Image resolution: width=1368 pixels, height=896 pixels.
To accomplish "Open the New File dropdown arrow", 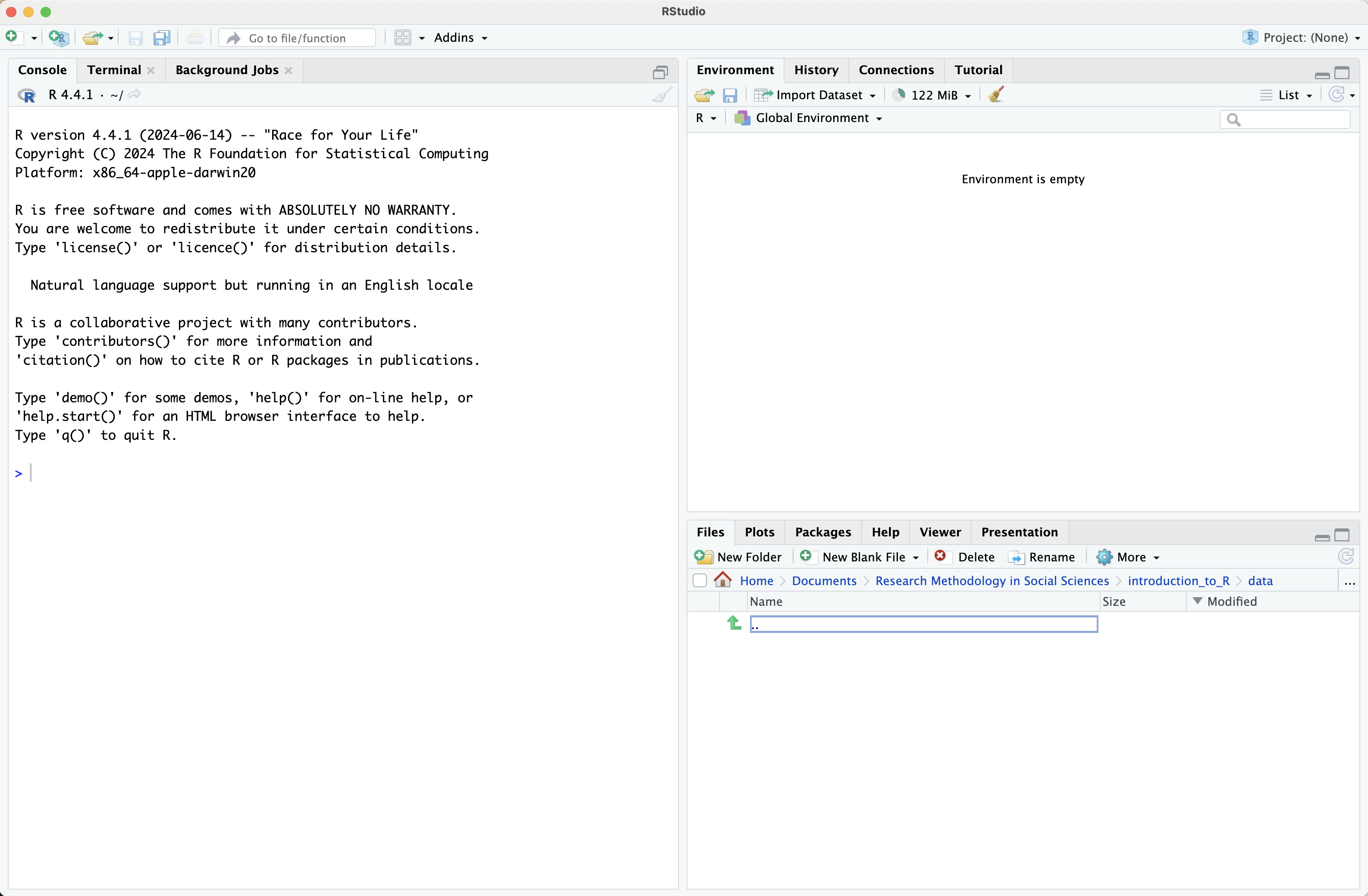I will (34, 38).
